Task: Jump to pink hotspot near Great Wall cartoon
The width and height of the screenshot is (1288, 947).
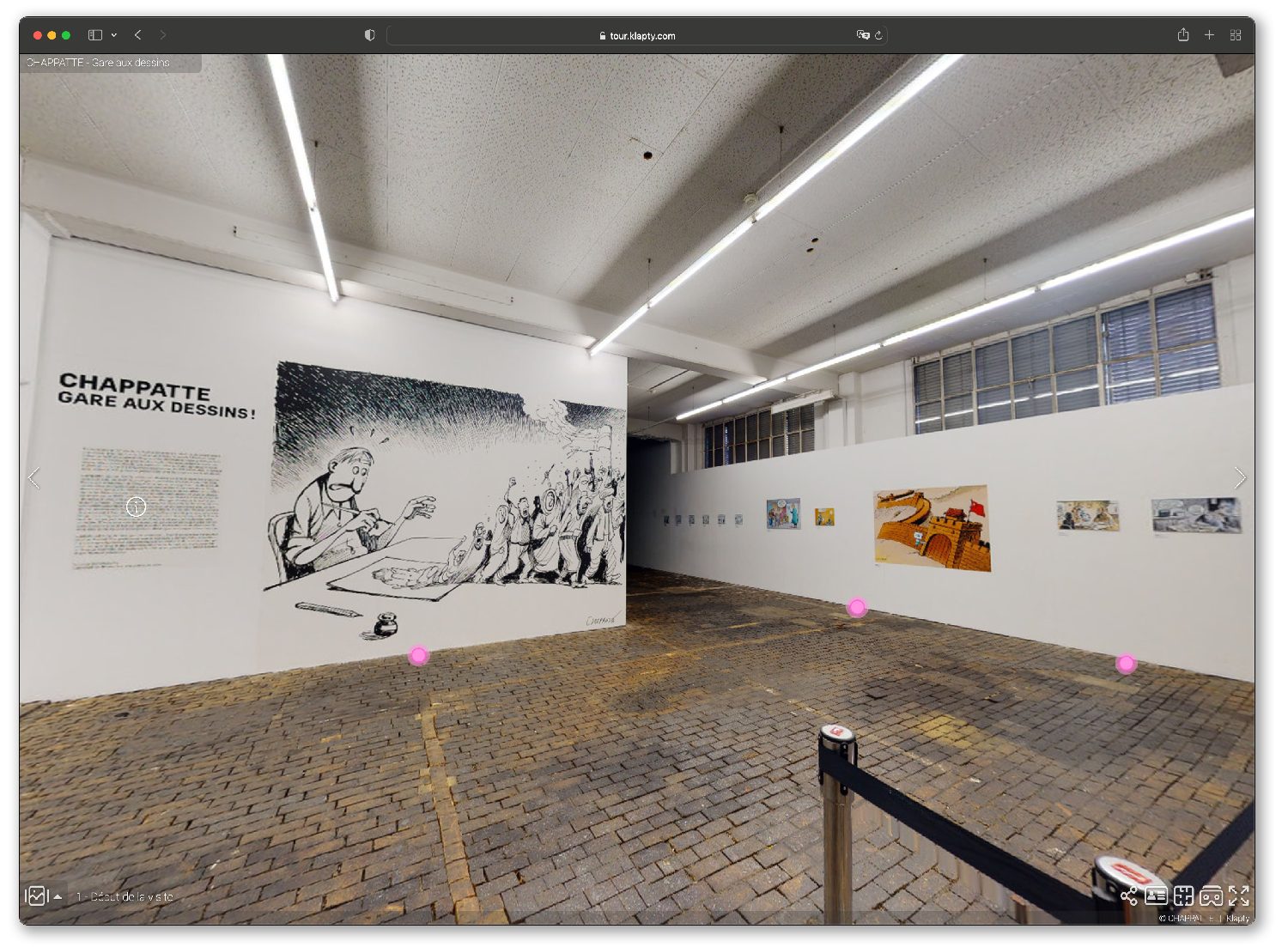Action: point(857,608)
